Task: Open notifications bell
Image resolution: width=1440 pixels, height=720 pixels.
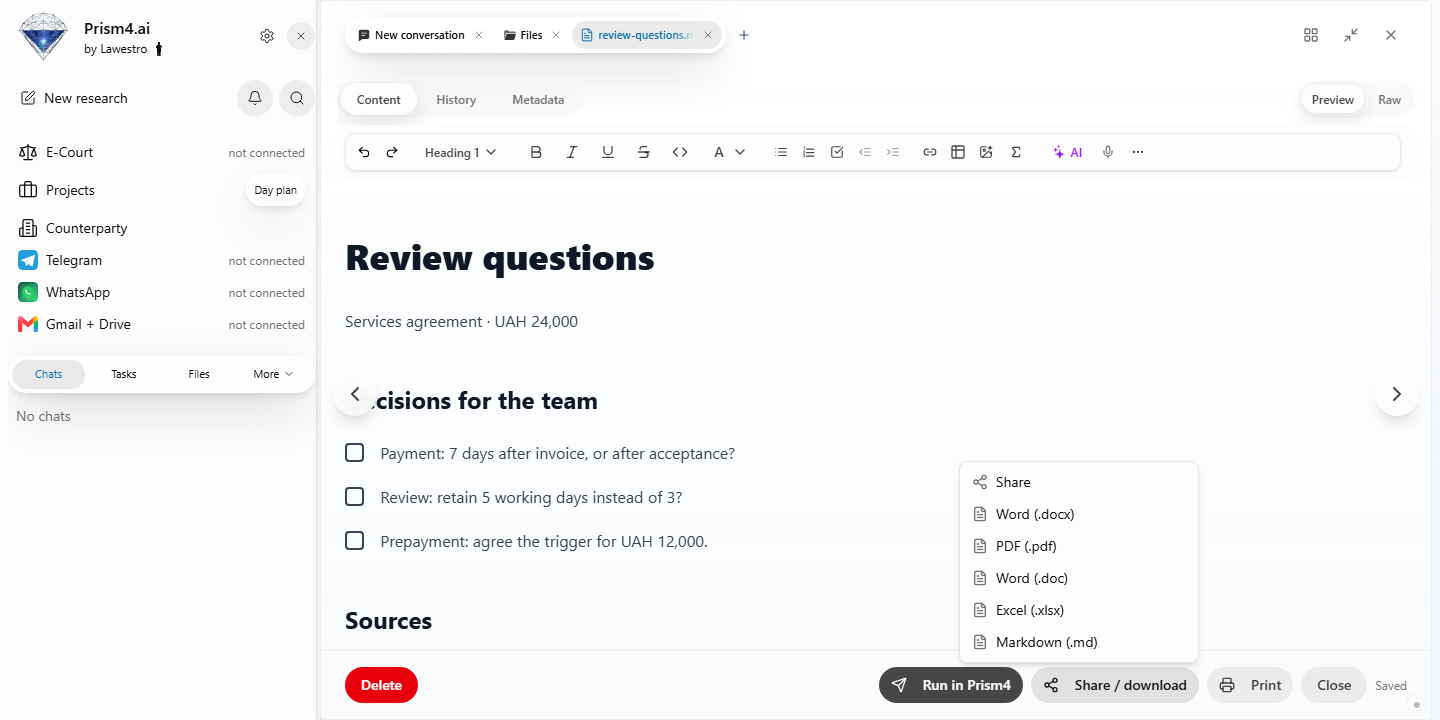Action: coord(255,98)
